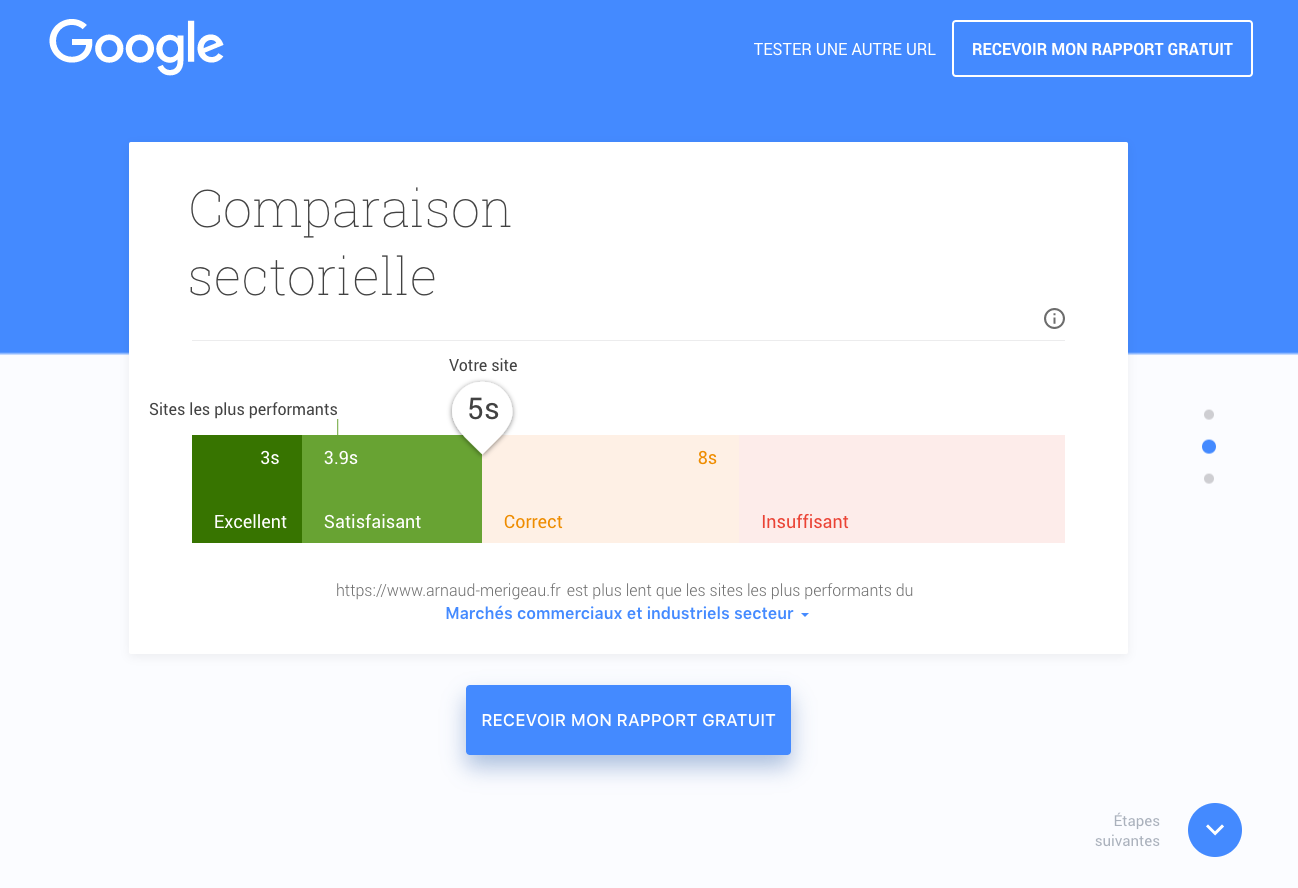Open the info icon beside the comparison title
The width and height of the screenshot is (1298, 888).
tap(1054, 319)
